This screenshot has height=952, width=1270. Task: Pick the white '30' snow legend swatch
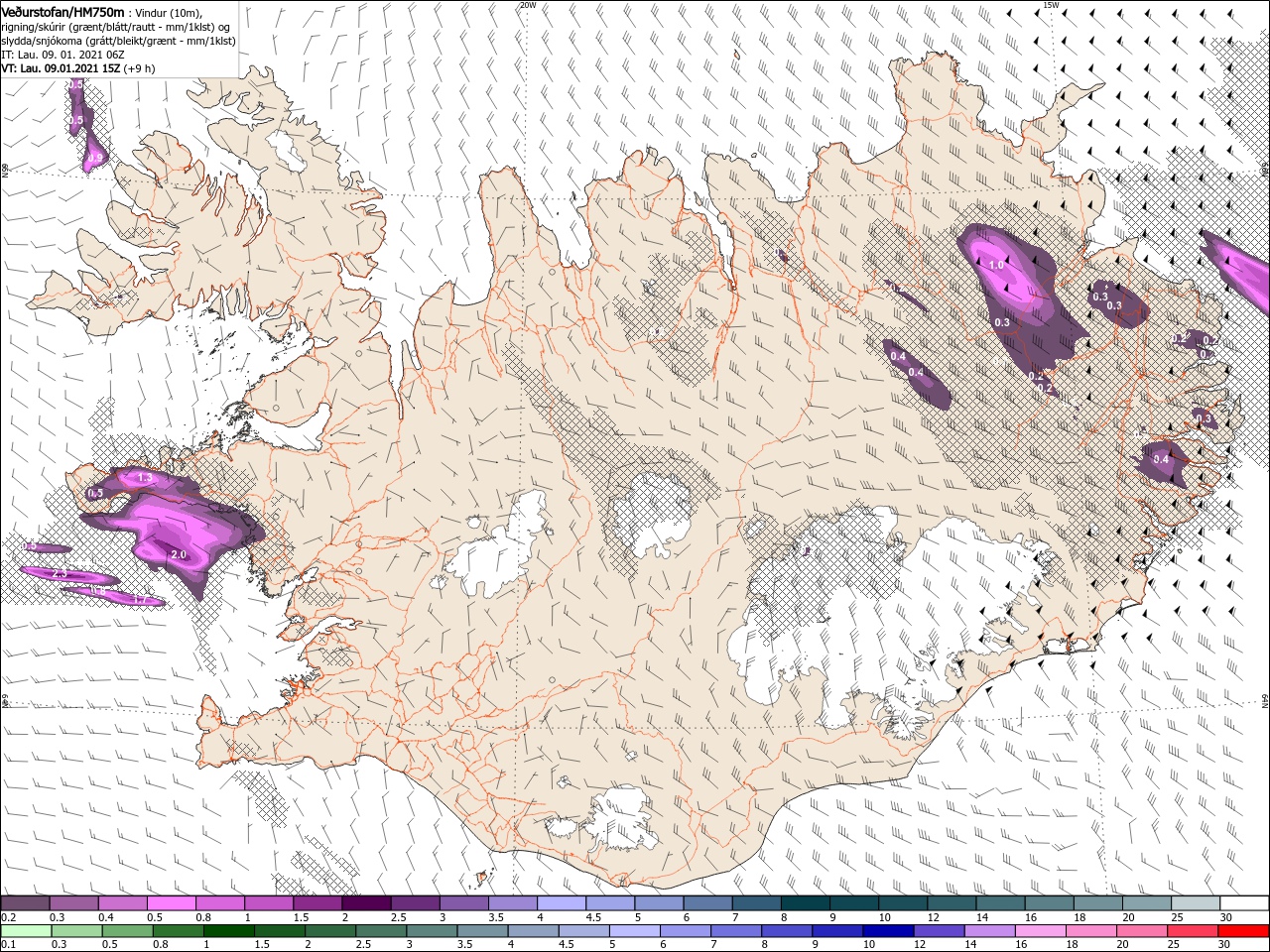tap(1244, 903)
